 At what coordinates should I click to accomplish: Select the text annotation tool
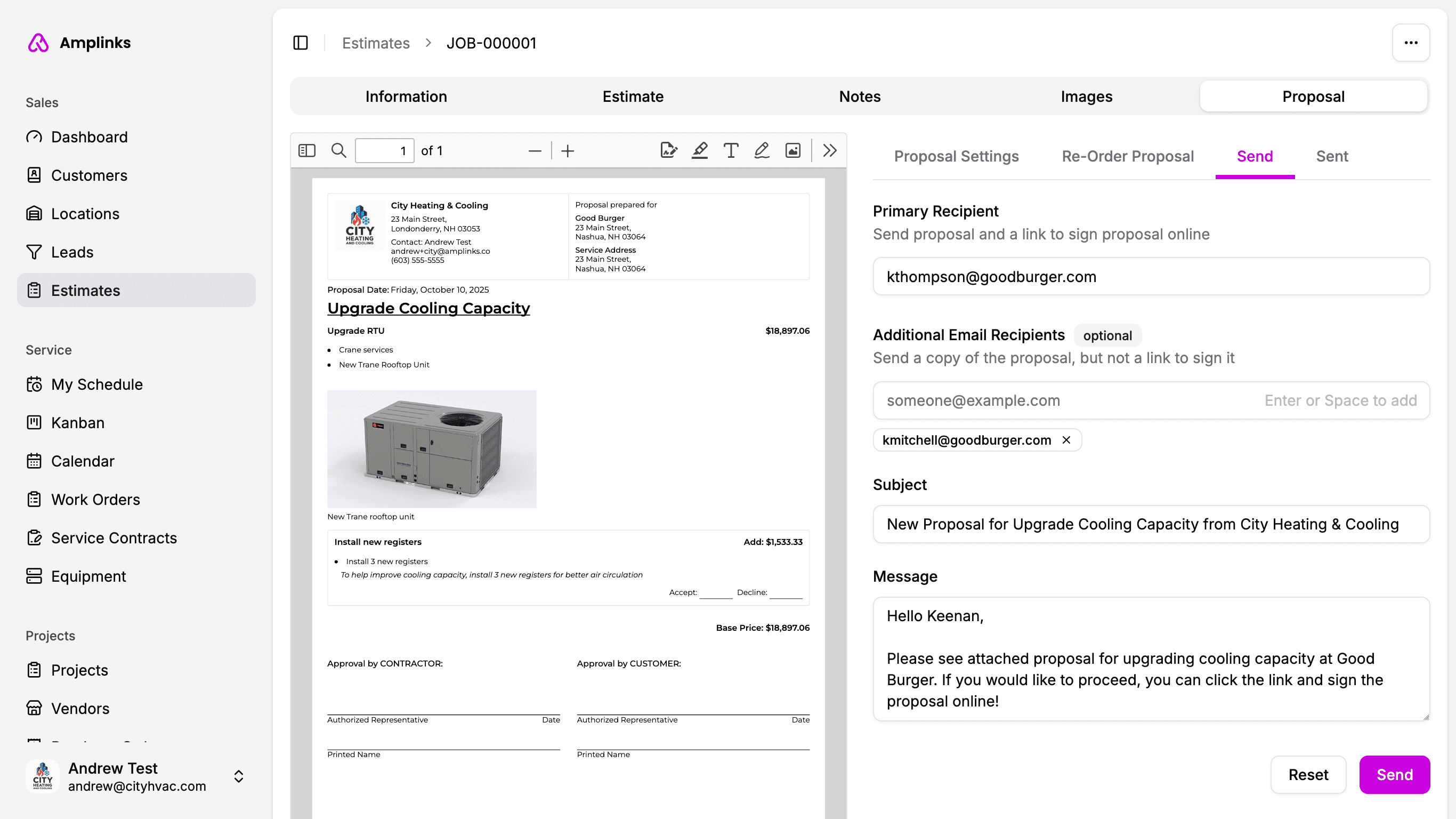[x=730, y=150]
